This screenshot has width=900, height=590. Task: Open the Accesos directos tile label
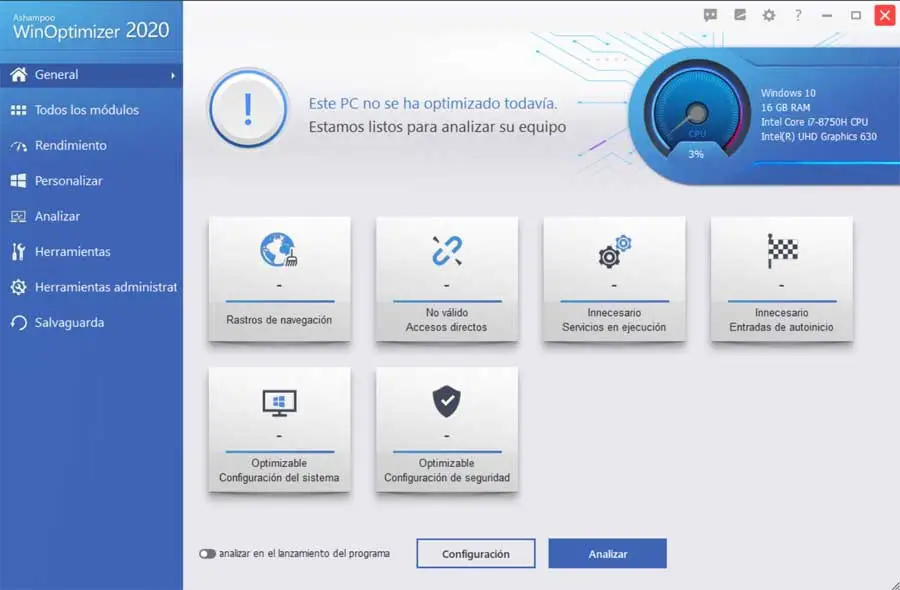tap(447, 327)
